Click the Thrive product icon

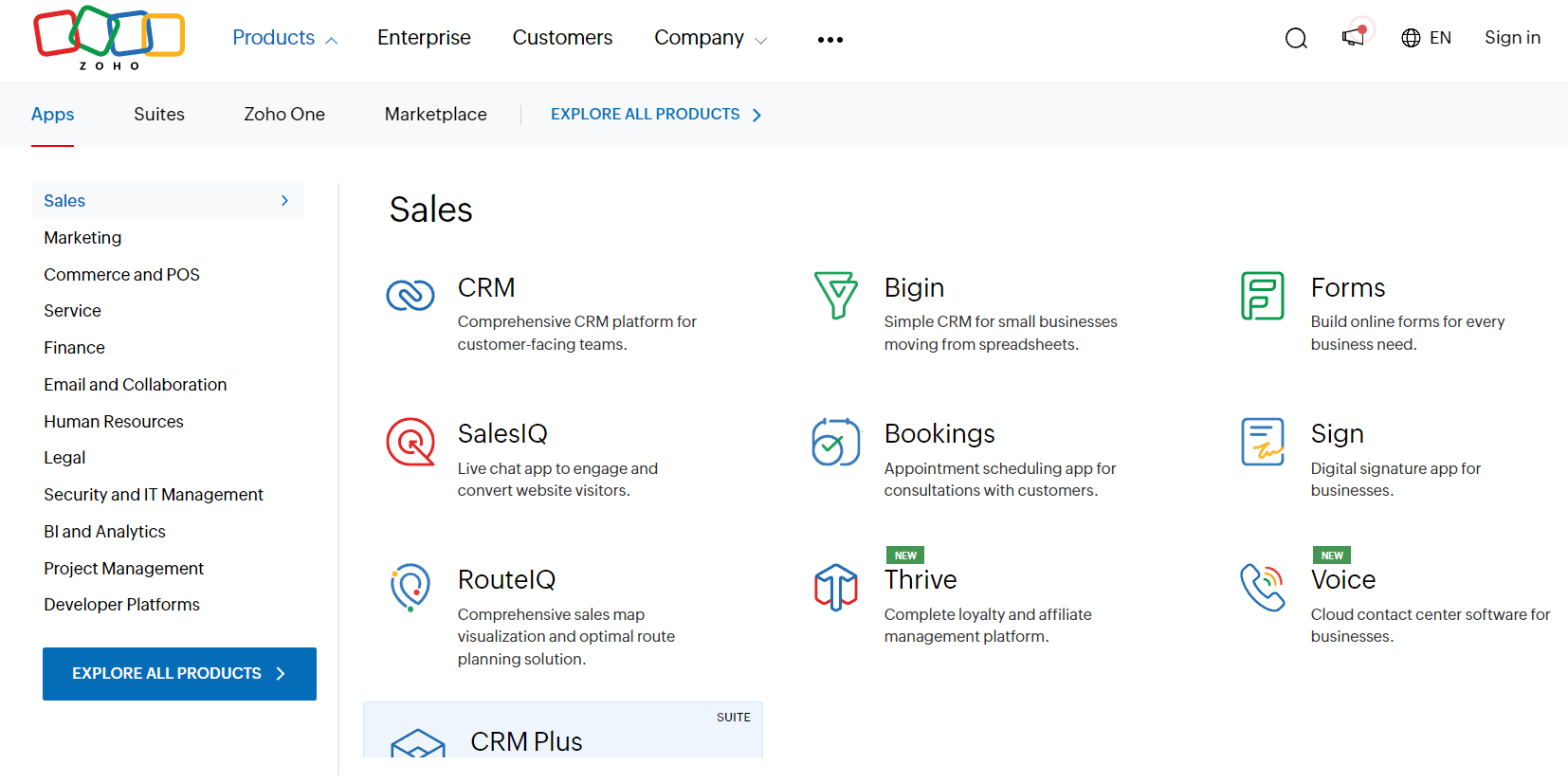pyautogui.click(x=836, y=588)
